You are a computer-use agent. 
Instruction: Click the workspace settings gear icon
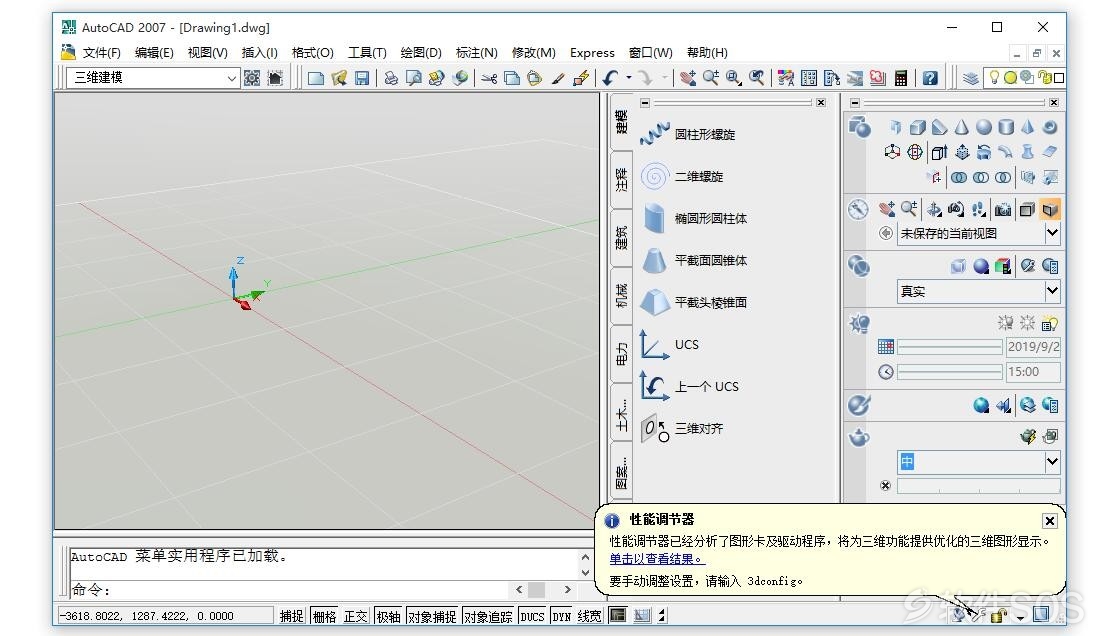(x=252, y=78)
